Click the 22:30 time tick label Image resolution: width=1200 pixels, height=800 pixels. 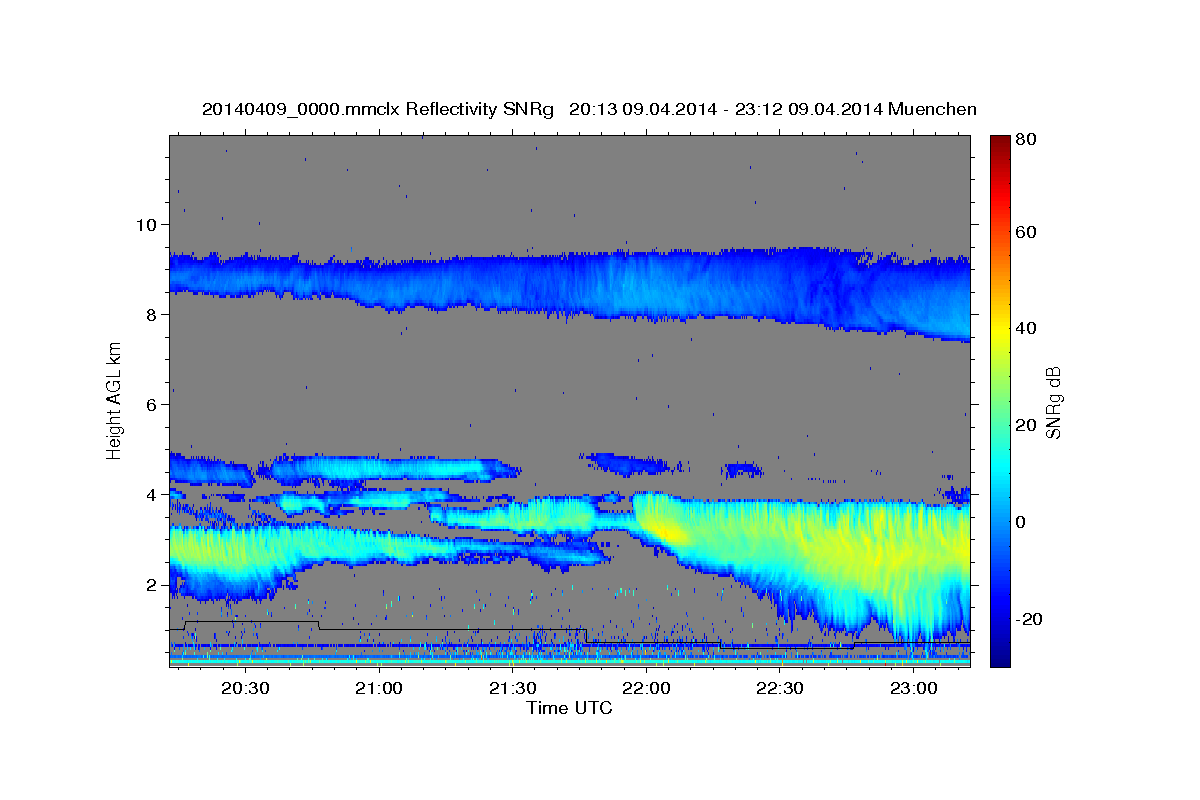click(x=780, y=689)
